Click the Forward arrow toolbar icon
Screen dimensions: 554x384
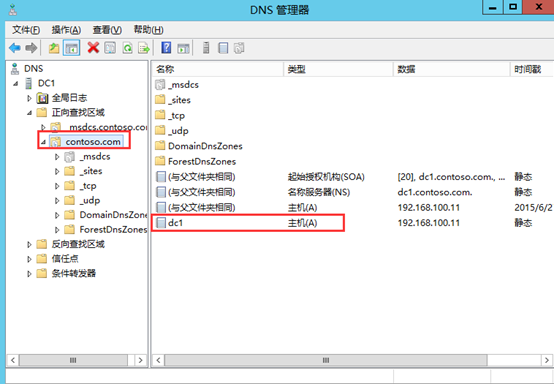tap(31, 48)
